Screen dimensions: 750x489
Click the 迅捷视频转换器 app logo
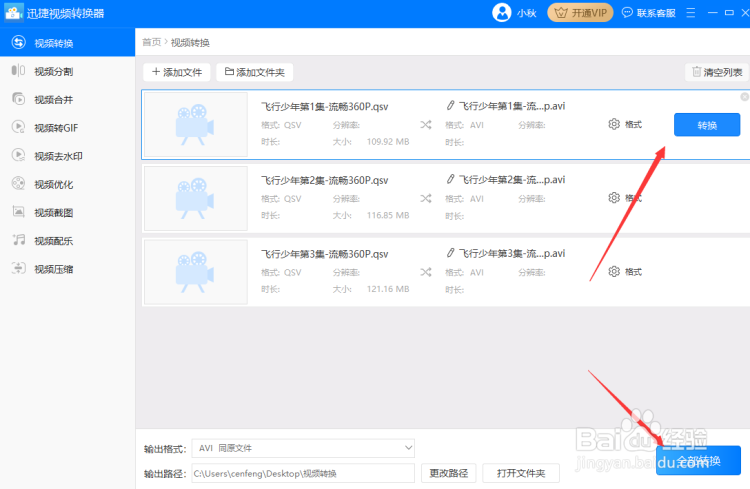pyautogui.click(x=13, y=12)
